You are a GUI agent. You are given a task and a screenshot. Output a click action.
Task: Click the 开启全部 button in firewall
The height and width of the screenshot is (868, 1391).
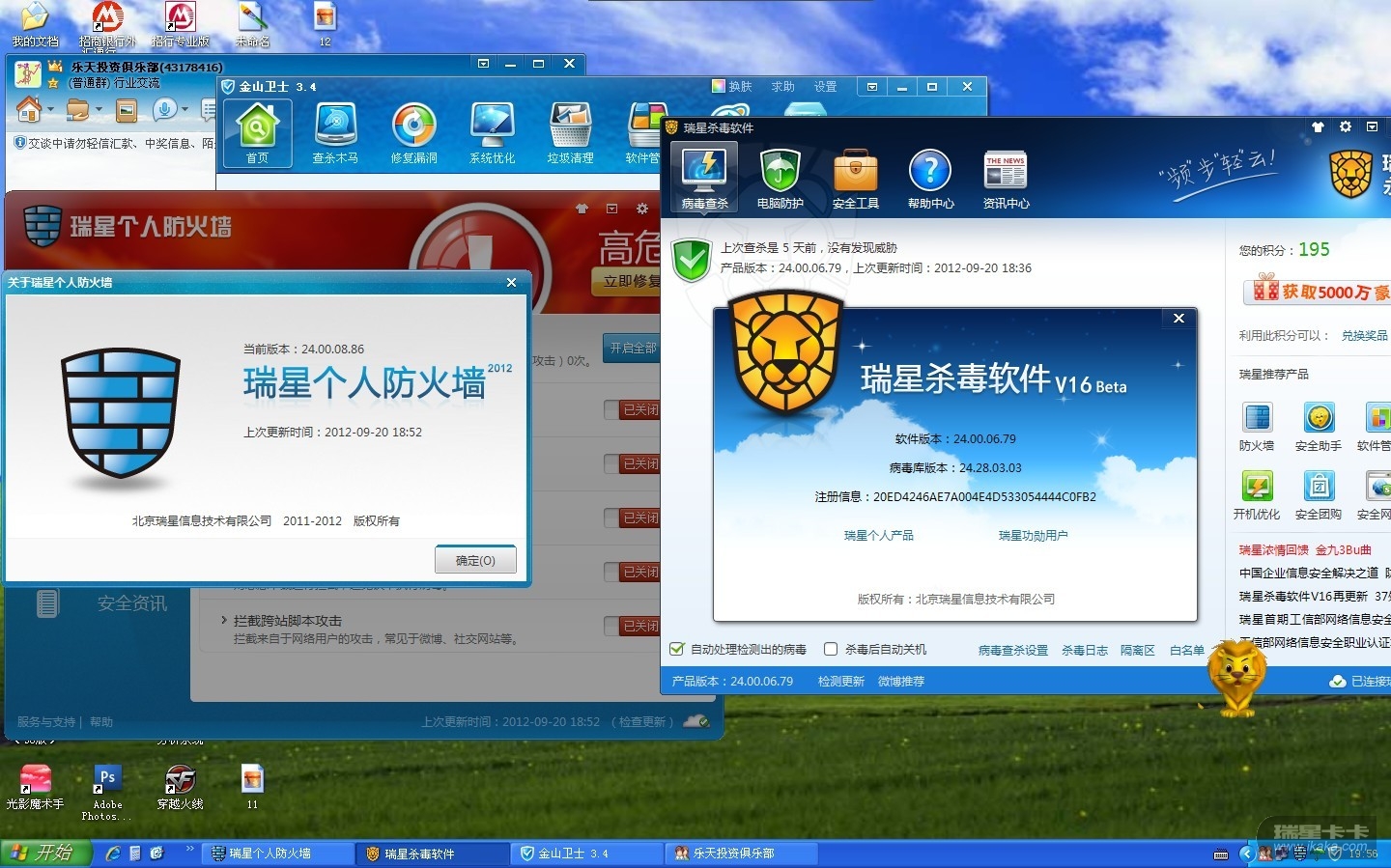click(x=632, y=348)
